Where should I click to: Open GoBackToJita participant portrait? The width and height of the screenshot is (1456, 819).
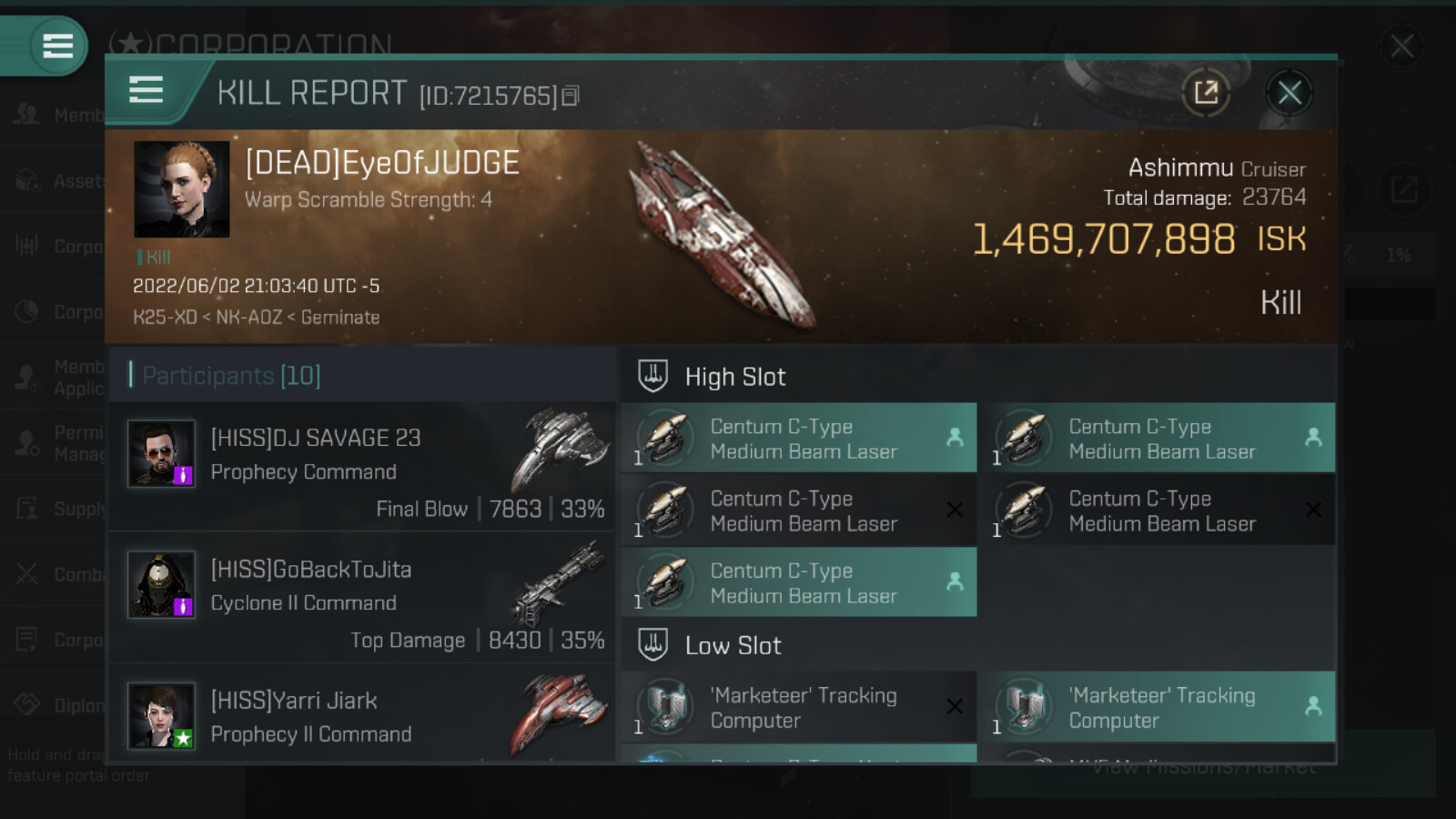[x=161, y=584]
